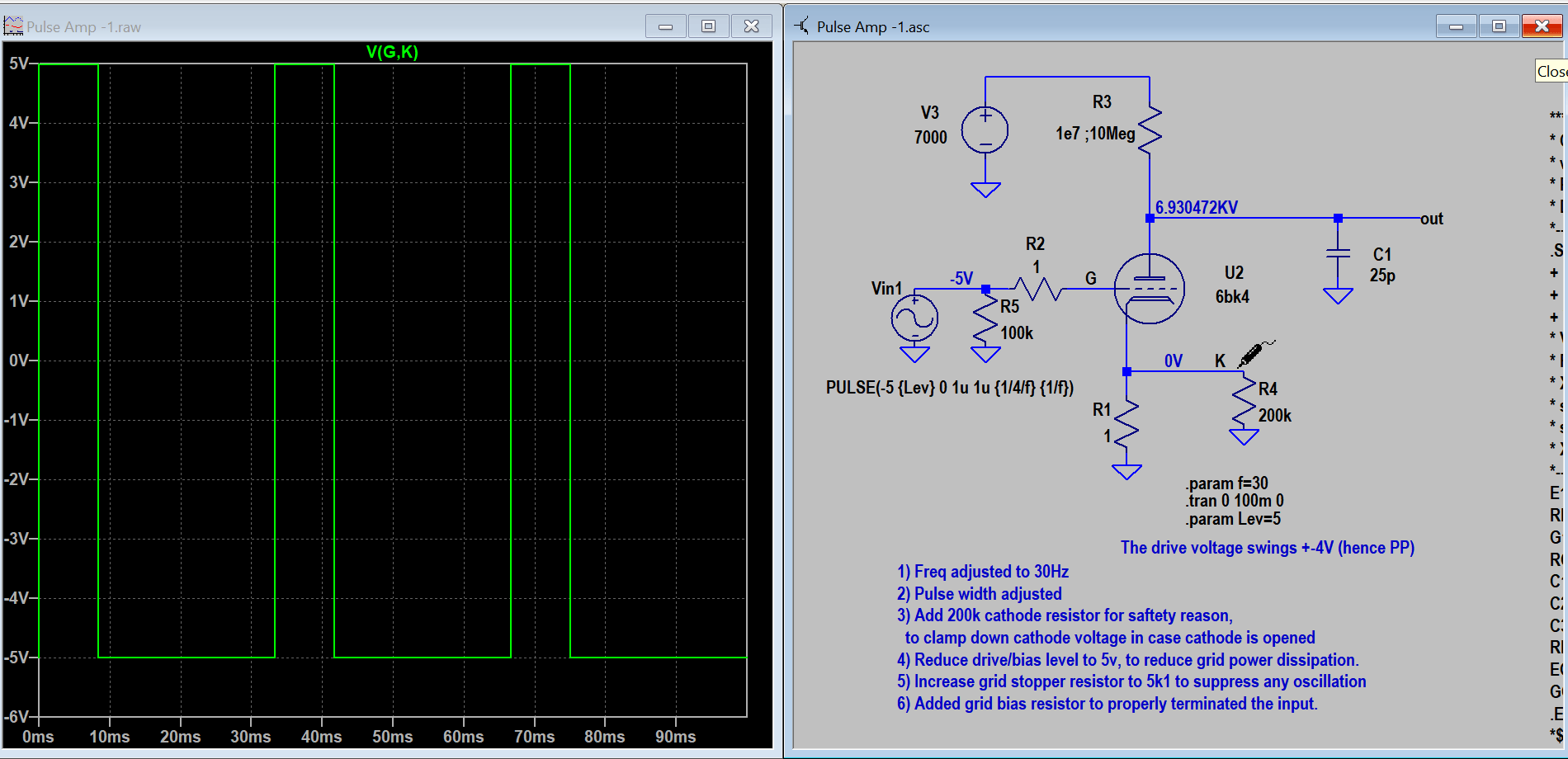Select the R5 100k resistor symbol
Screen dimensions: 1568x759
coord(985,319)
